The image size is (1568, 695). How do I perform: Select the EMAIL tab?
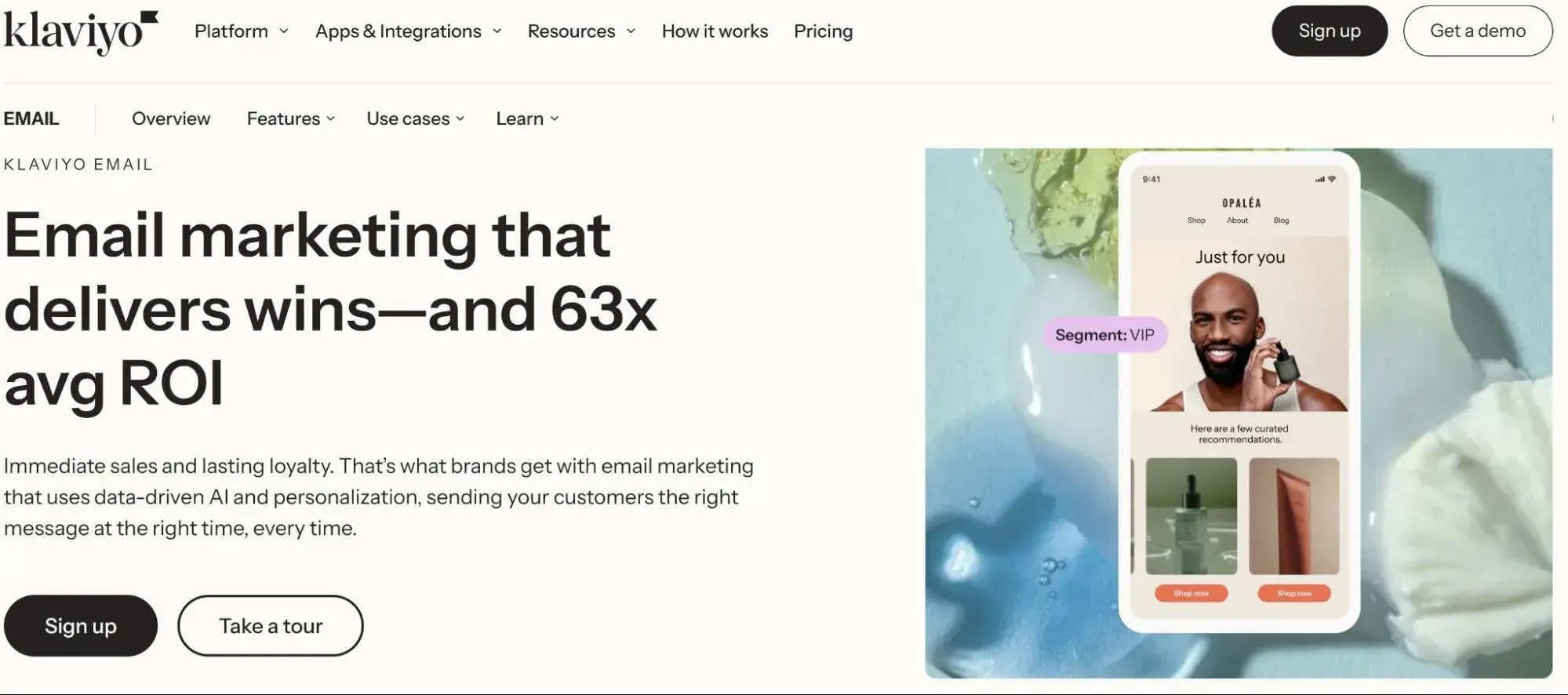click(31, 118)
